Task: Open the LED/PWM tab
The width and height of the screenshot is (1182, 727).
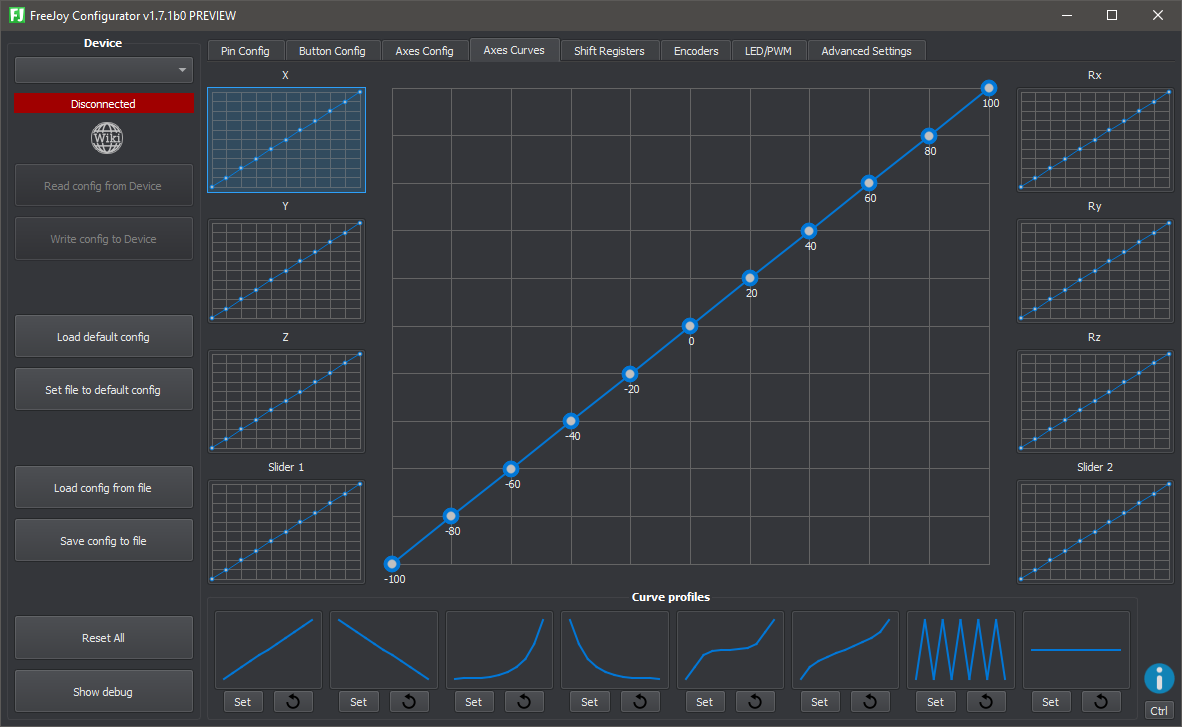Action: pos(768,51)
